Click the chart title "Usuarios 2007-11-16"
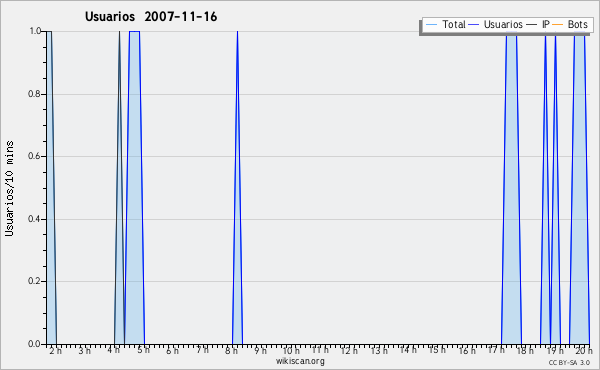The width and height of the screenshot is (600, 370). (x=151, y=17)
